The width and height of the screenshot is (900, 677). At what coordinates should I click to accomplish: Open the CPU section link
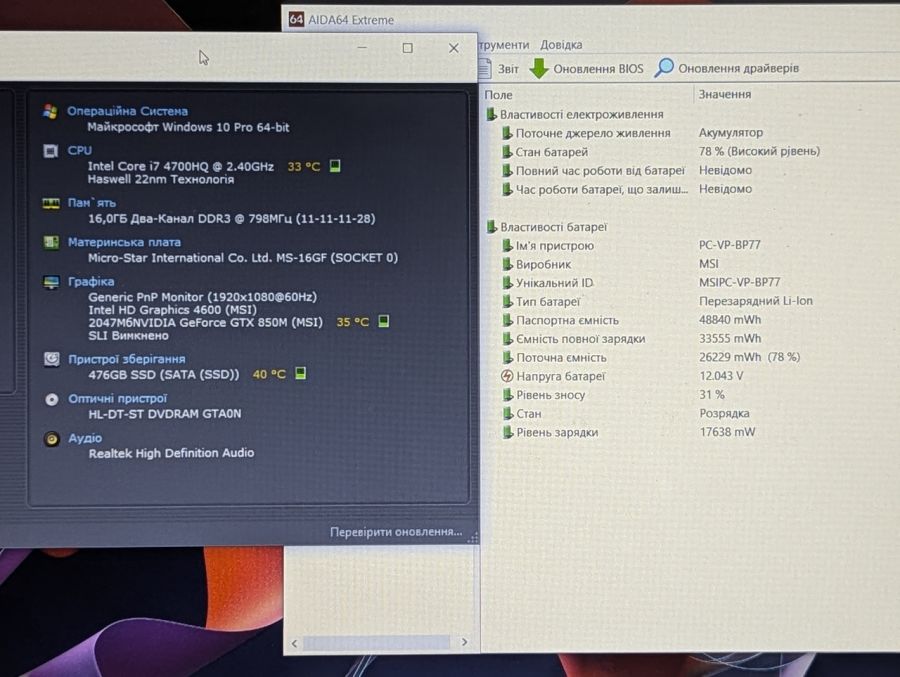[79, 150]
